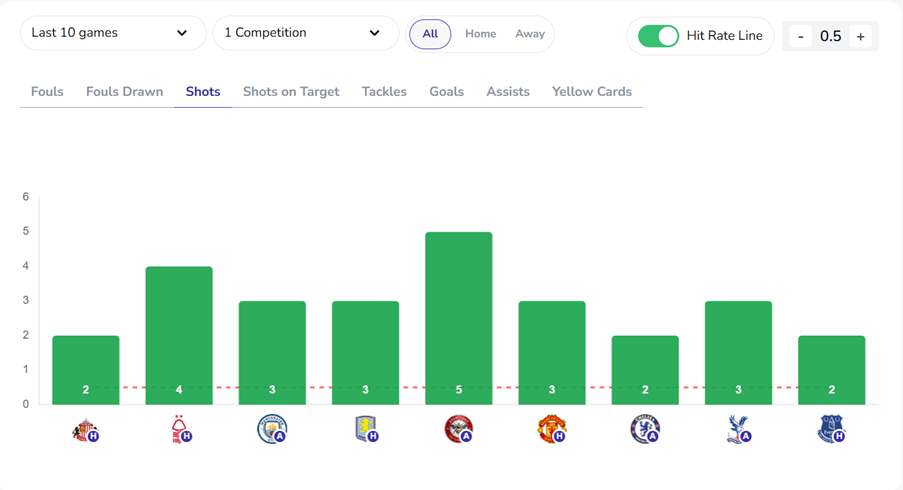Filter matches by Away only

530,34
